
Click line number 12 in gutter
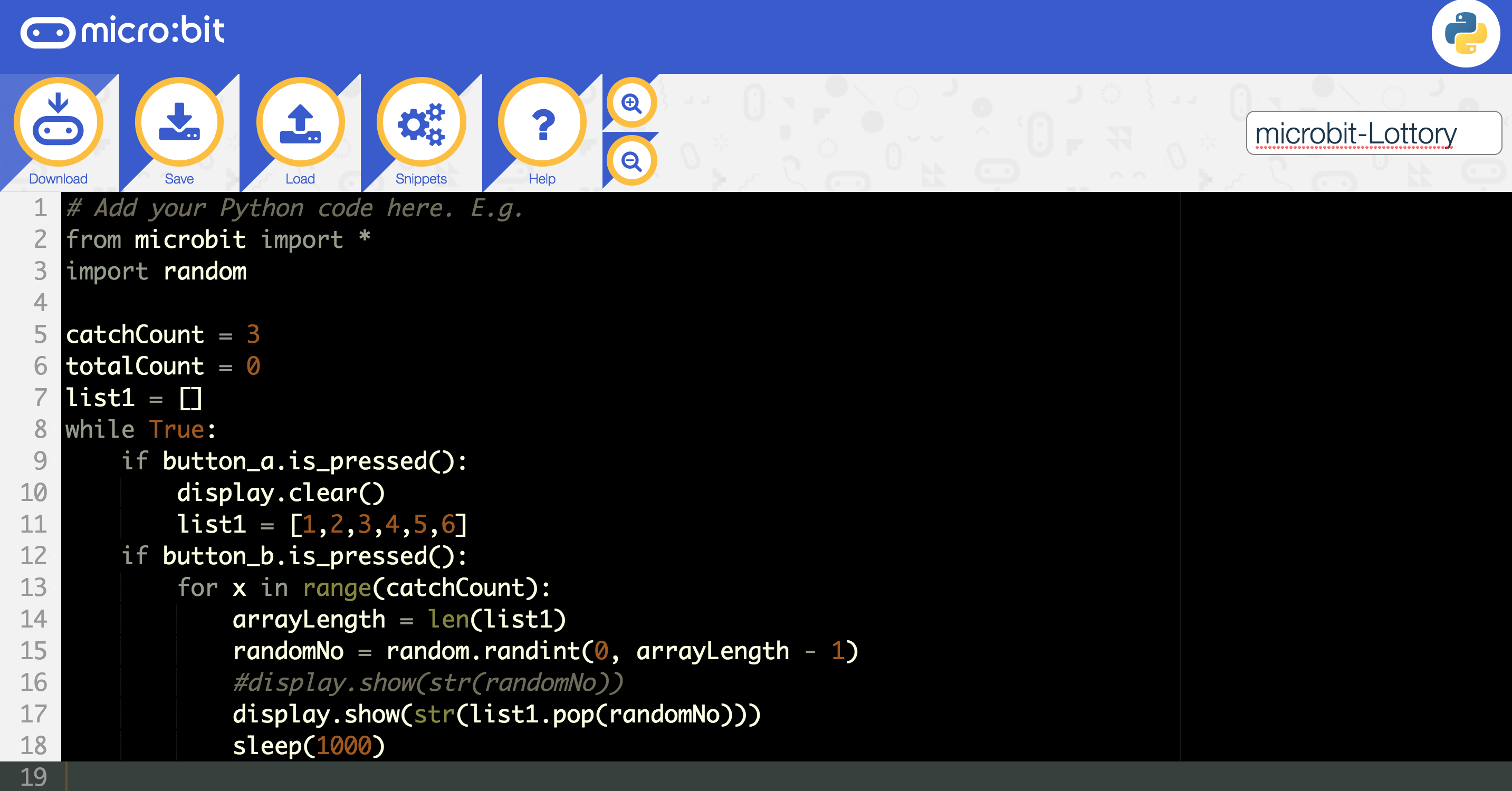click(33, 556)
